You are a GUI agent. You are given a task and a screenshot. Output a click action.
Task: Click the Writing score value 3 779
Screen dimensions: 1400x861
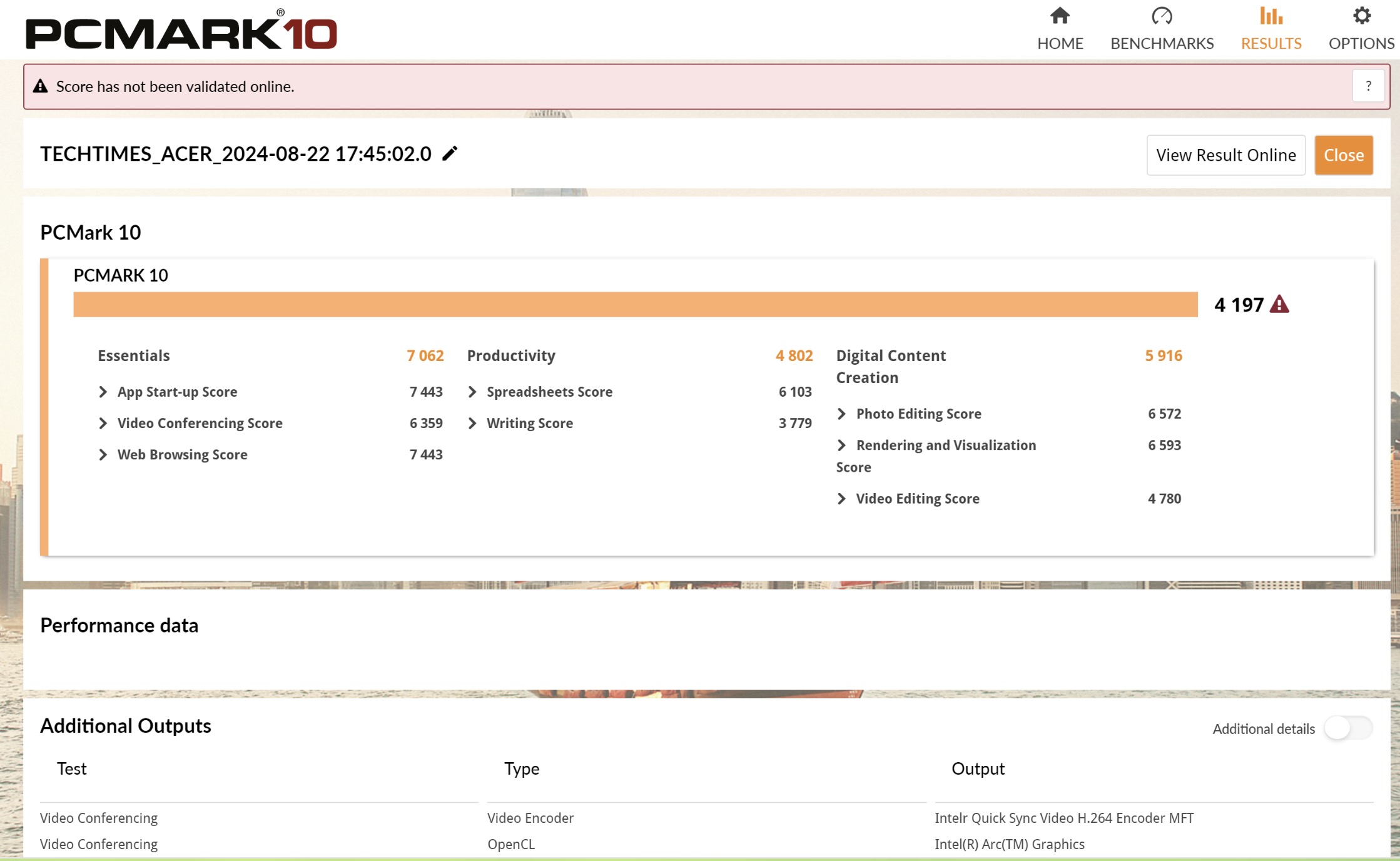pos(795,423)
